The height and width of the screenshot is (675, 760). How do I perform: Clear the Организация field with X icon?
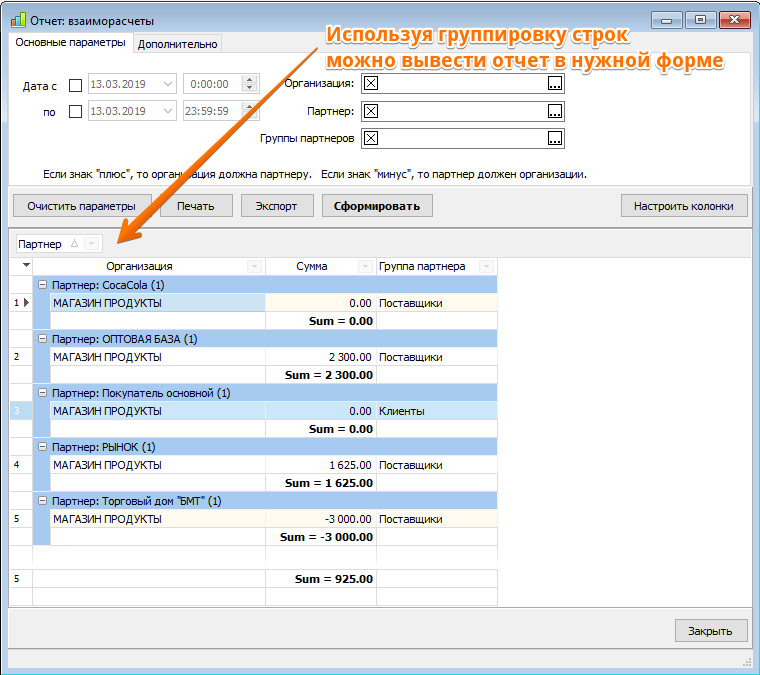point(371,83)
